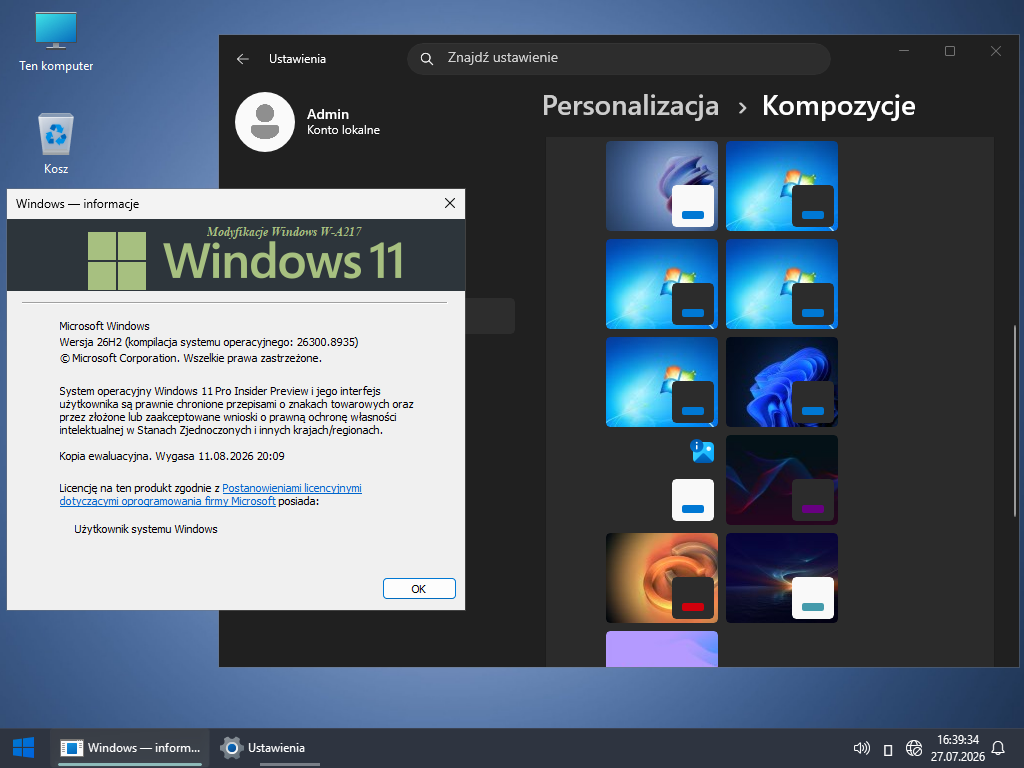Open the Windows Start button

24,748
